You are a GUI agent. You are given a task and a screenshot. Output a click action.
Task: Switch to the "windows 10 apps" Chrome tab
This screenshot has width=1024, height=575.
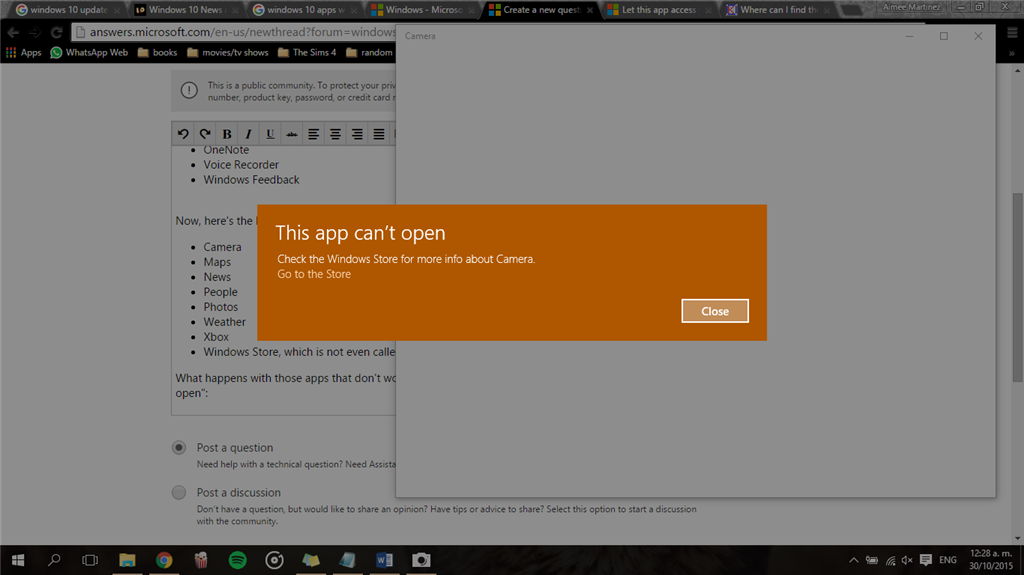[305, 10]
